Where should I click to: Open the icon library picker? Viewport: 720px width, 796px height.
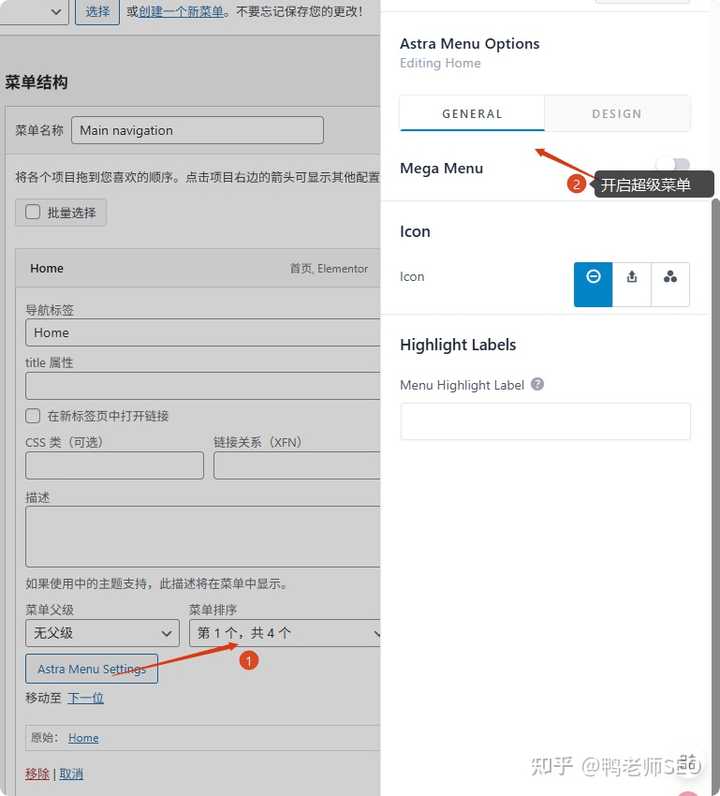[670, 284]
